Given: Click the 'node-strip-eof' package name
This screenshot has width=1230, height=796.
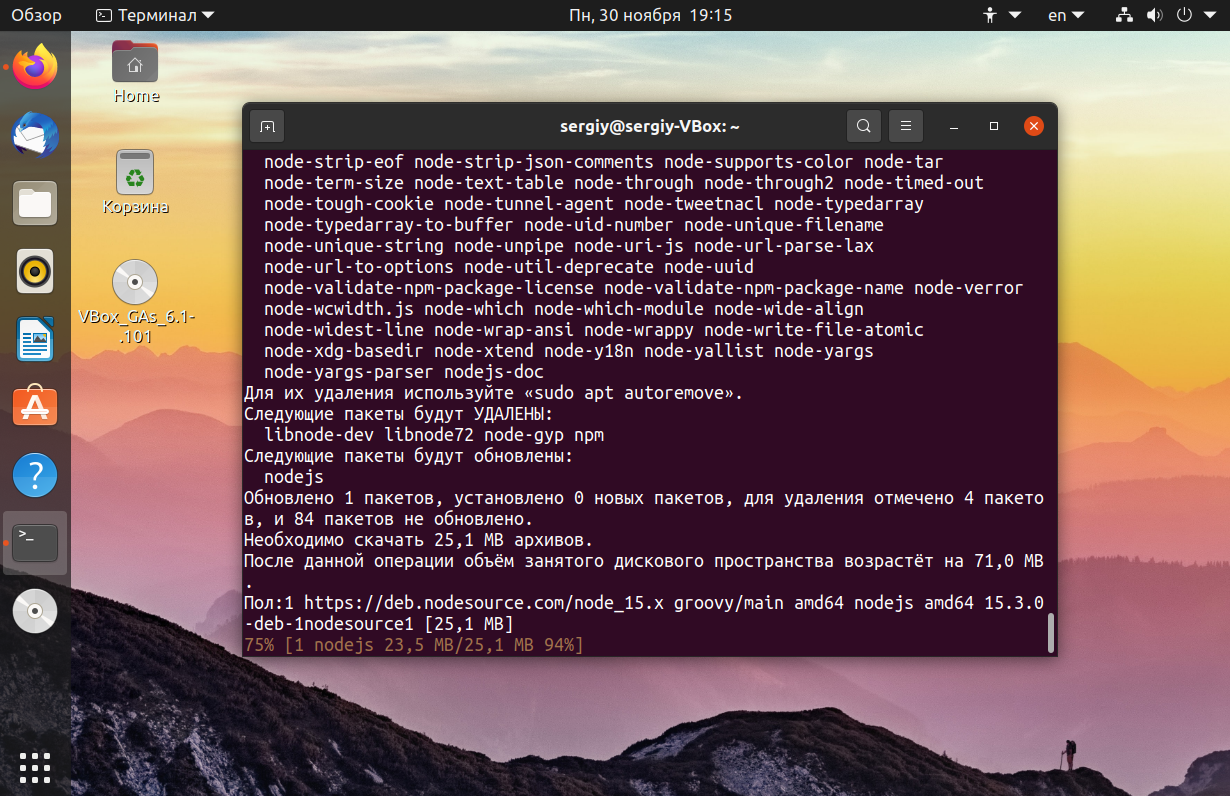Looking at the screenshot, I should tap(334, 161).
